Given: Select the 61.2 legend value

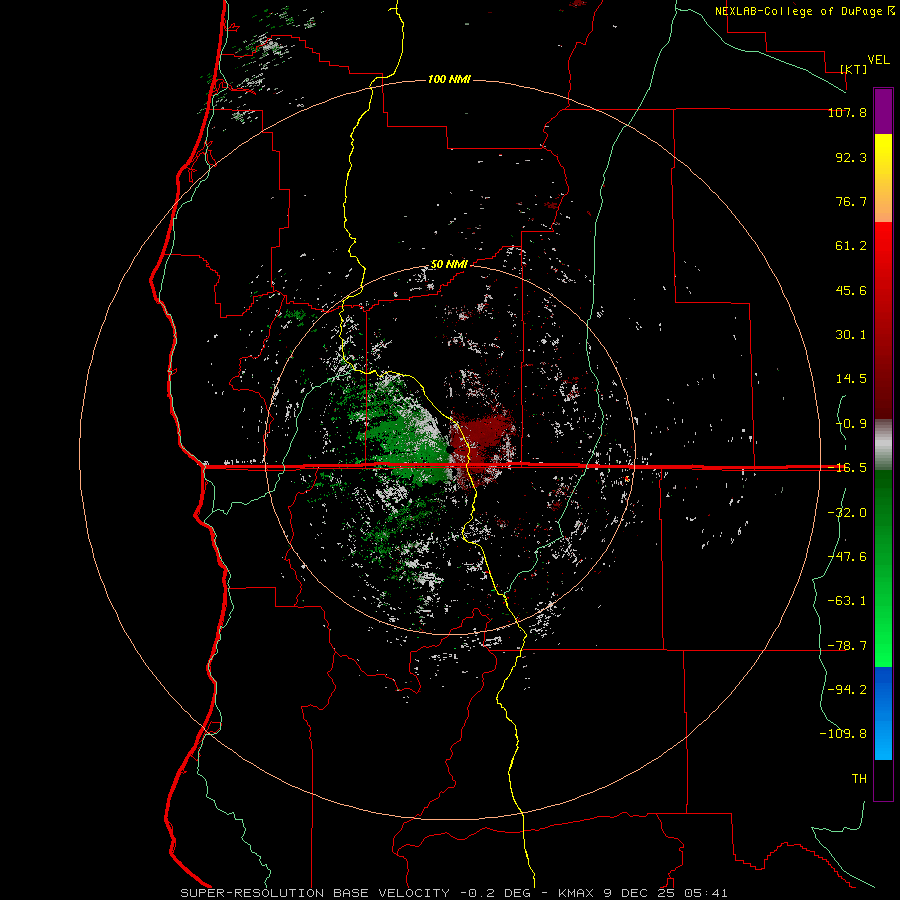Looking at the screenshot, I should 851,246.
